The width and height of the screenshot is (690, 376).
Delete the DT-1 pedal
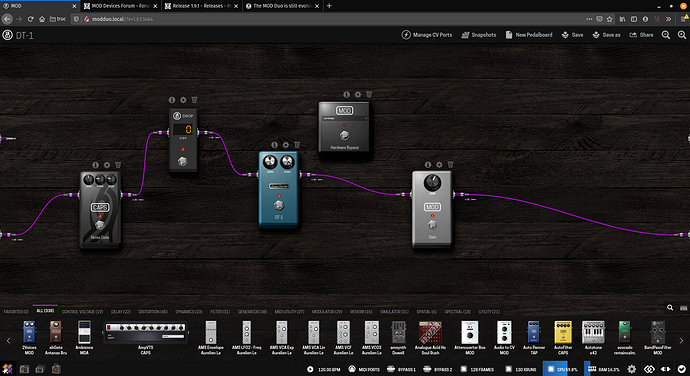tap(297, 144)
